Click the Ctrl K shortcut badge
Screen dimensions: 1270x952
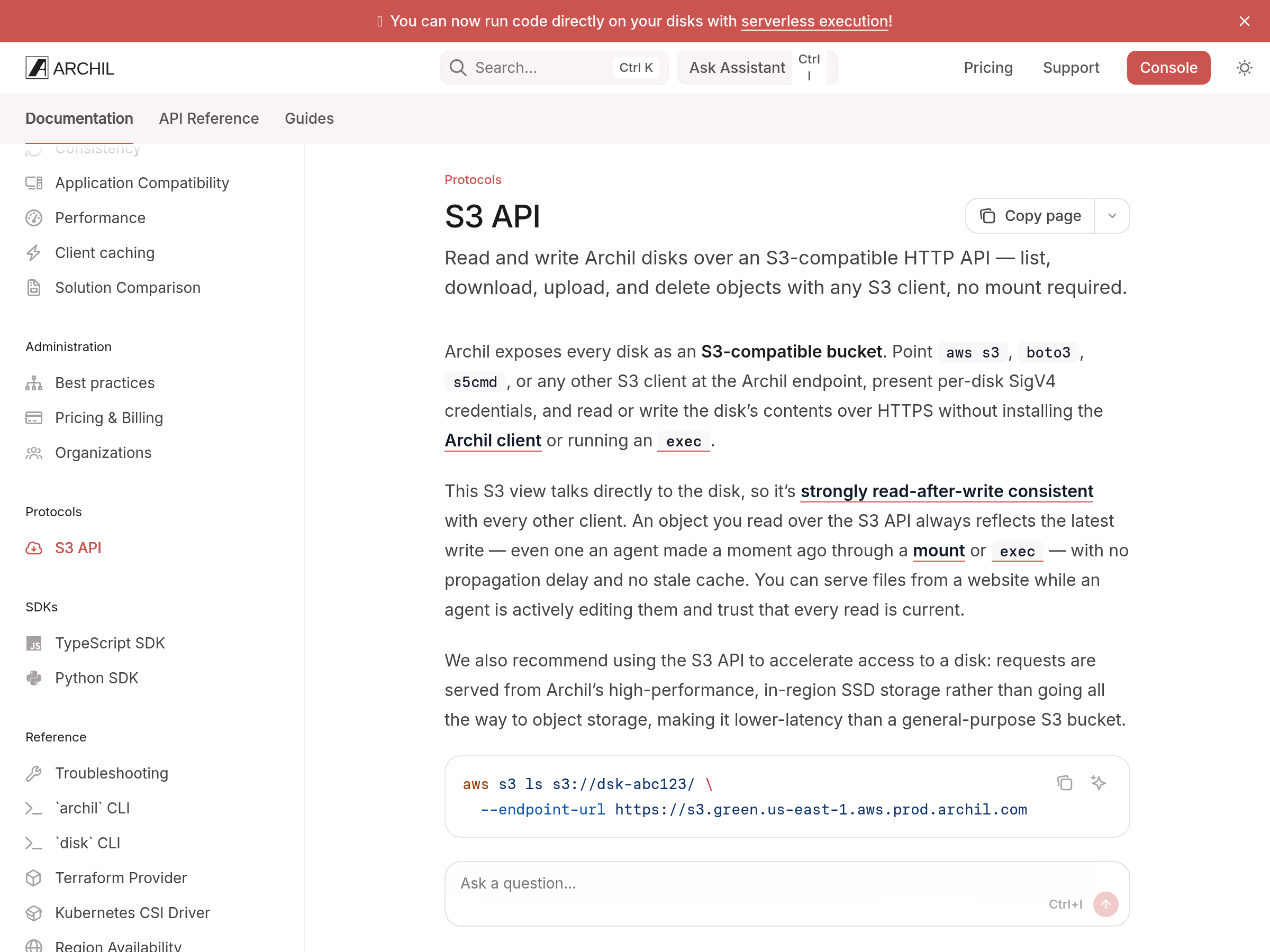(x=636, y=68)
